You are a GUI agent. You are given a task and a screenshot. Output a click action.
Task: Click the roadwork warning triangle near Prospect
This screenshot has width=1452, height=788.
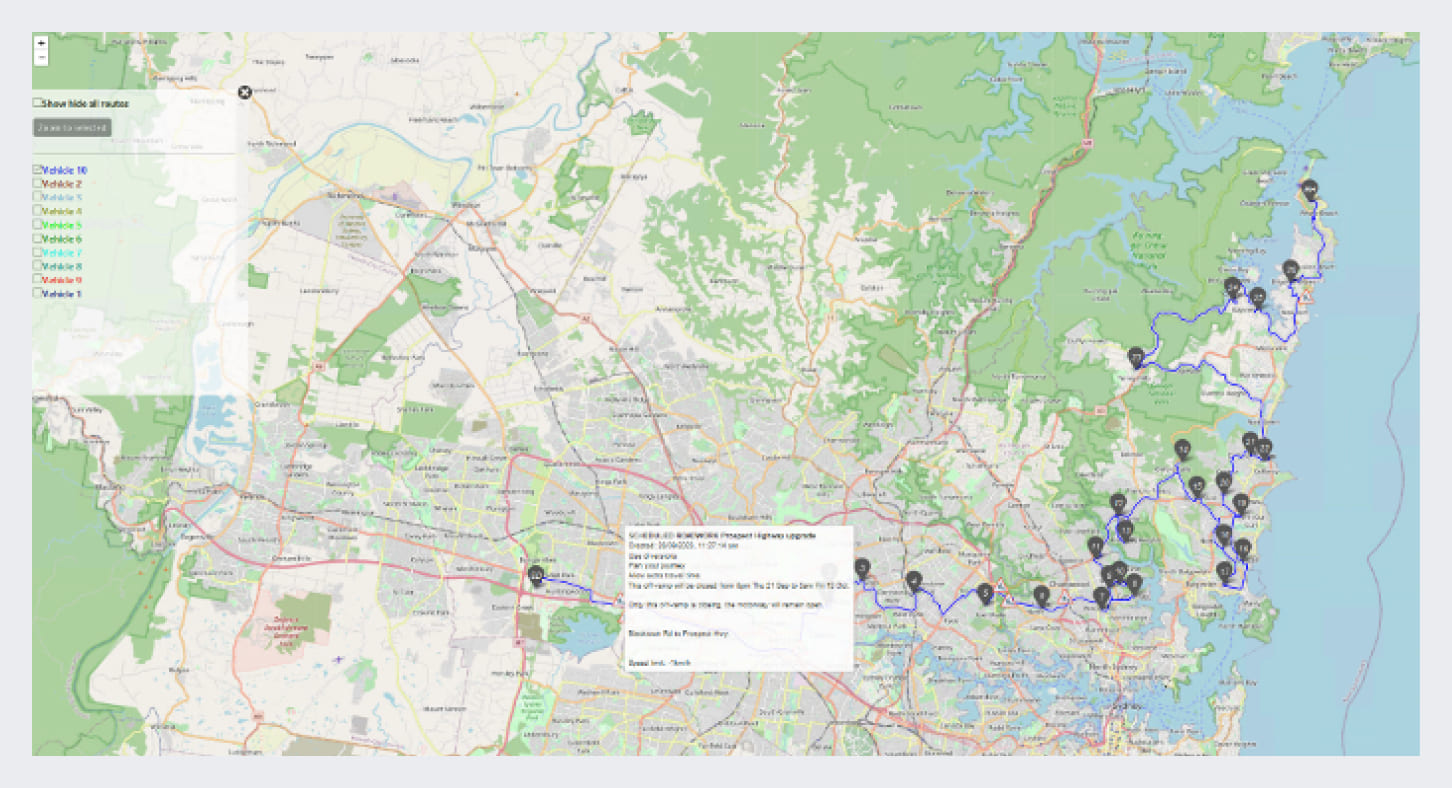click(621, 603)
